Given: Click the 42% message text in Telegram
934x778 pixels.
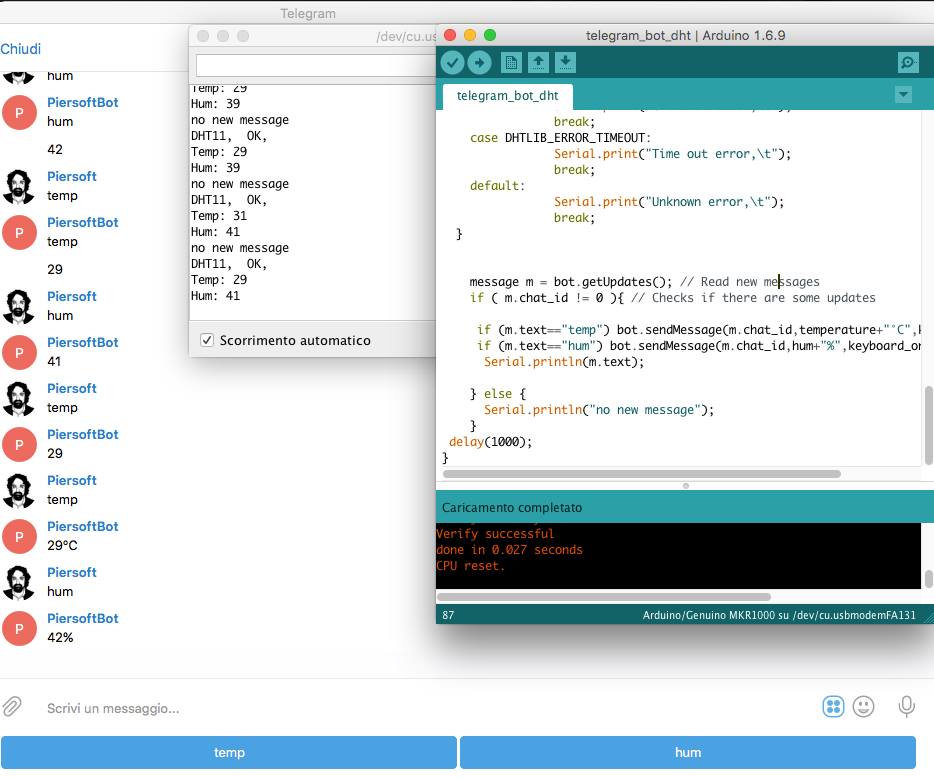Looking at the screenshot, I should (60, 637).
